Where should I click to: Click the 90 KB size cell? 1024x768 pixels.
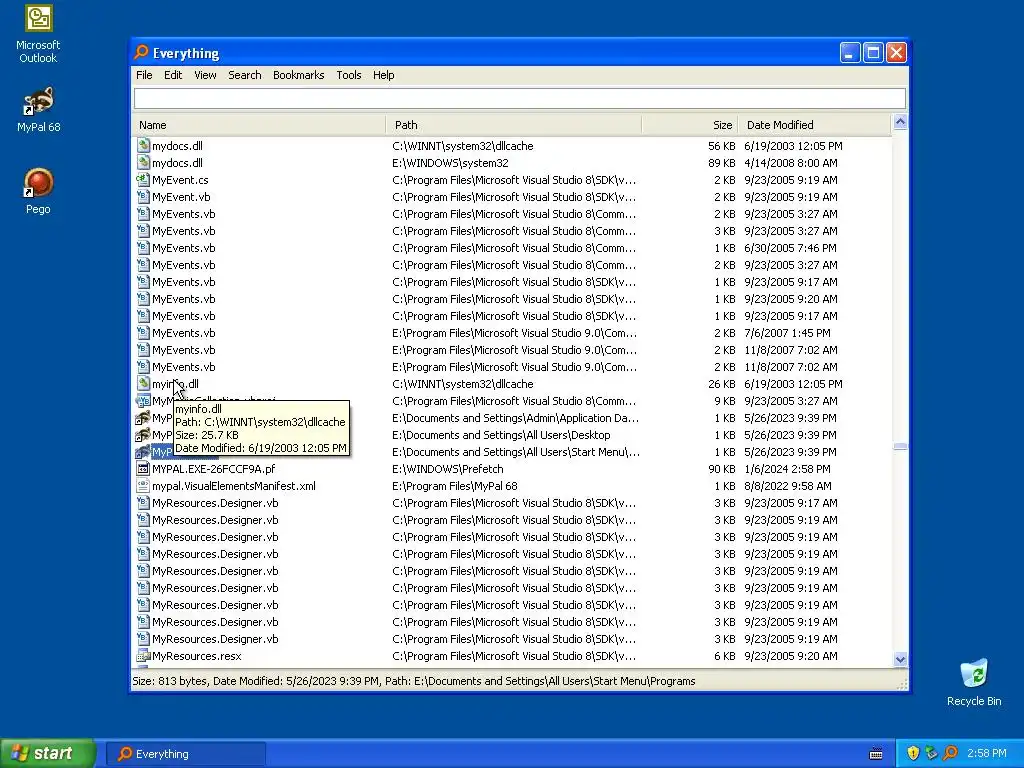[x=722, y=469]
